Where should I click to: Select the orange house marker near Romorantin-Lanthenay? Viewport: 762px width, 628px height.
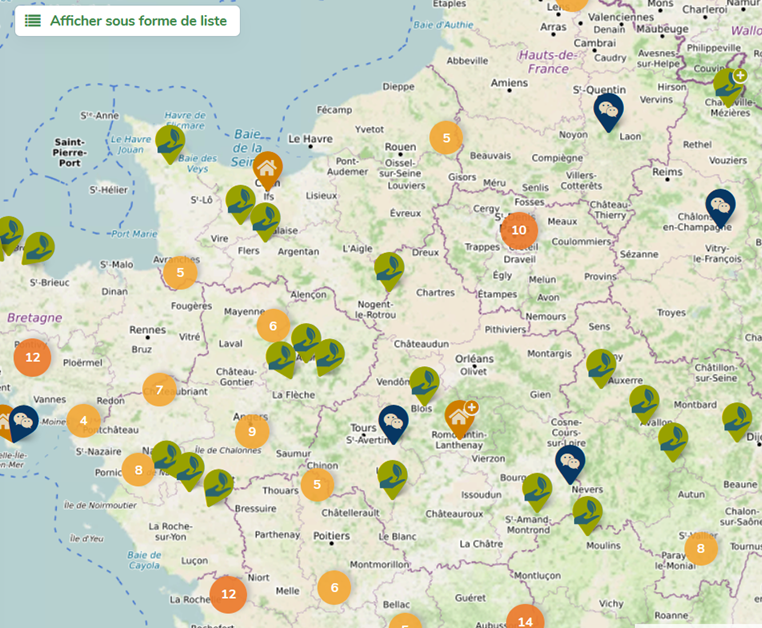[459, 418]
